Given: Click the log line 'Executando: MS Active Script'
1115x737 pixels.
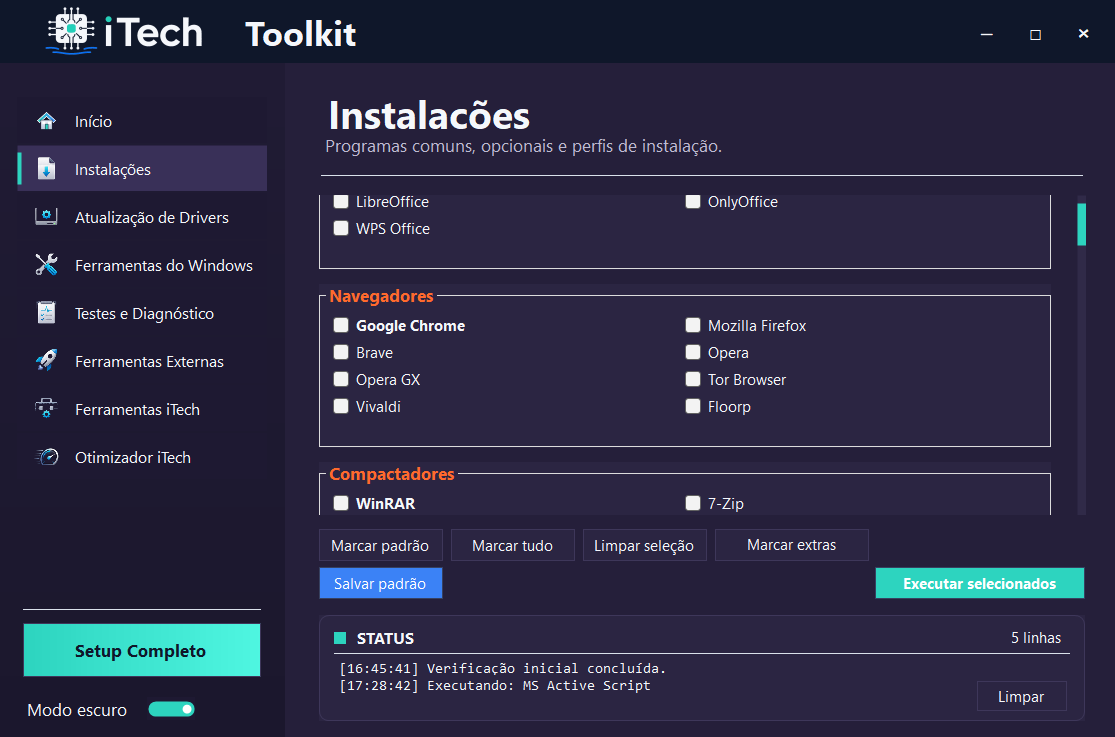Looking at the screenshot, I should click(x=495, y=685).
